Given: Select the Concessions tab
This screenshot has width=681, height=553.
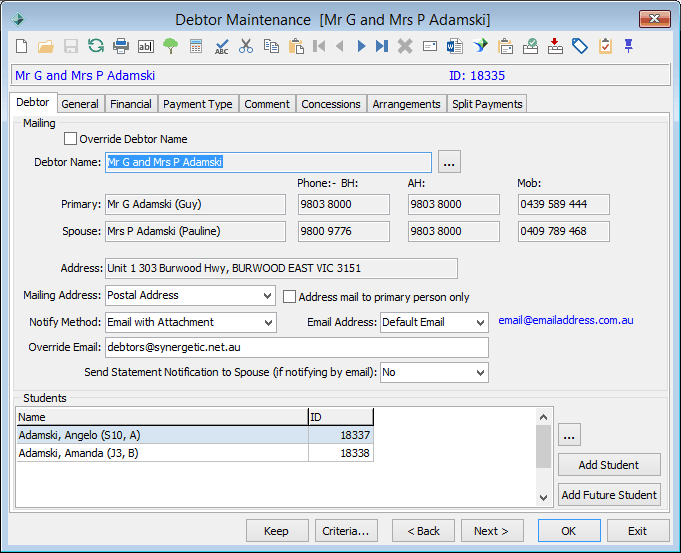Looking at the screenshot, I should (331, 104).
